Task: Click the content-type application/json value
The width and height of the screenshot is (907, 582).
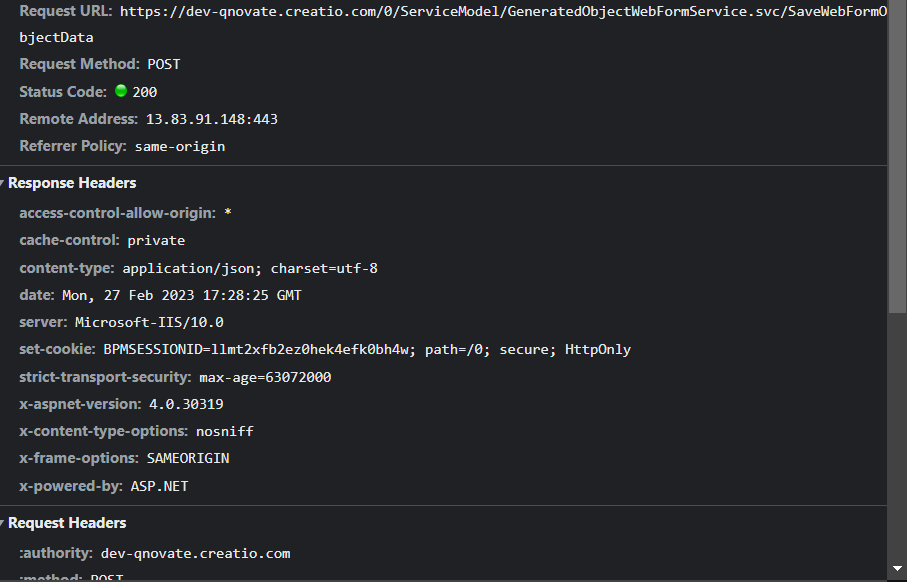Action: pyautogui.click(x=250, y=268)
